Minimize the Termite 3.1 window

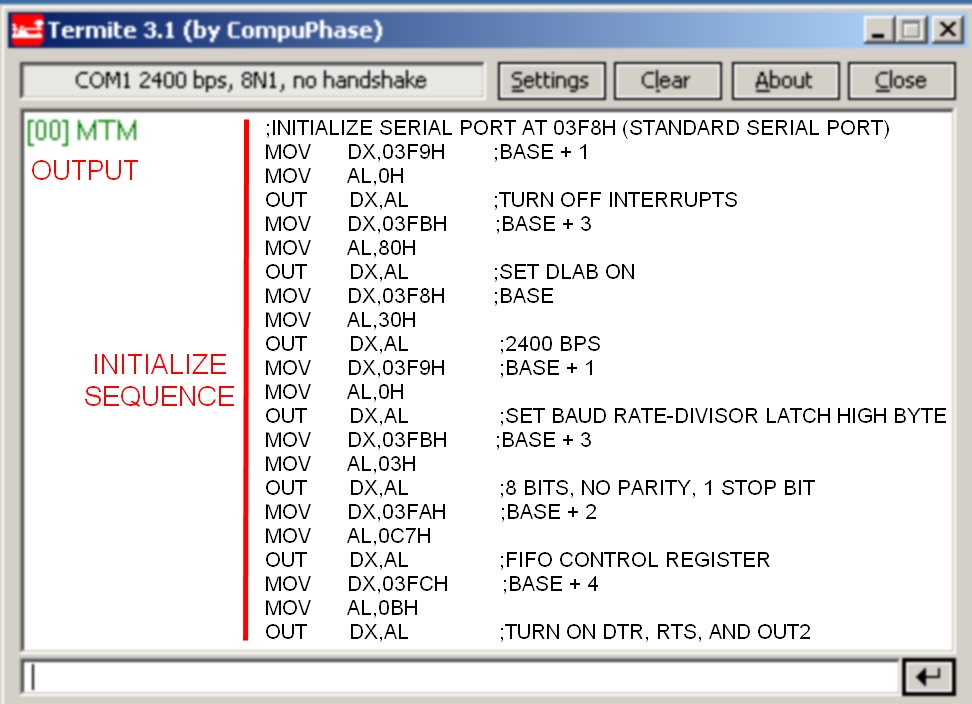coord(878,30)
